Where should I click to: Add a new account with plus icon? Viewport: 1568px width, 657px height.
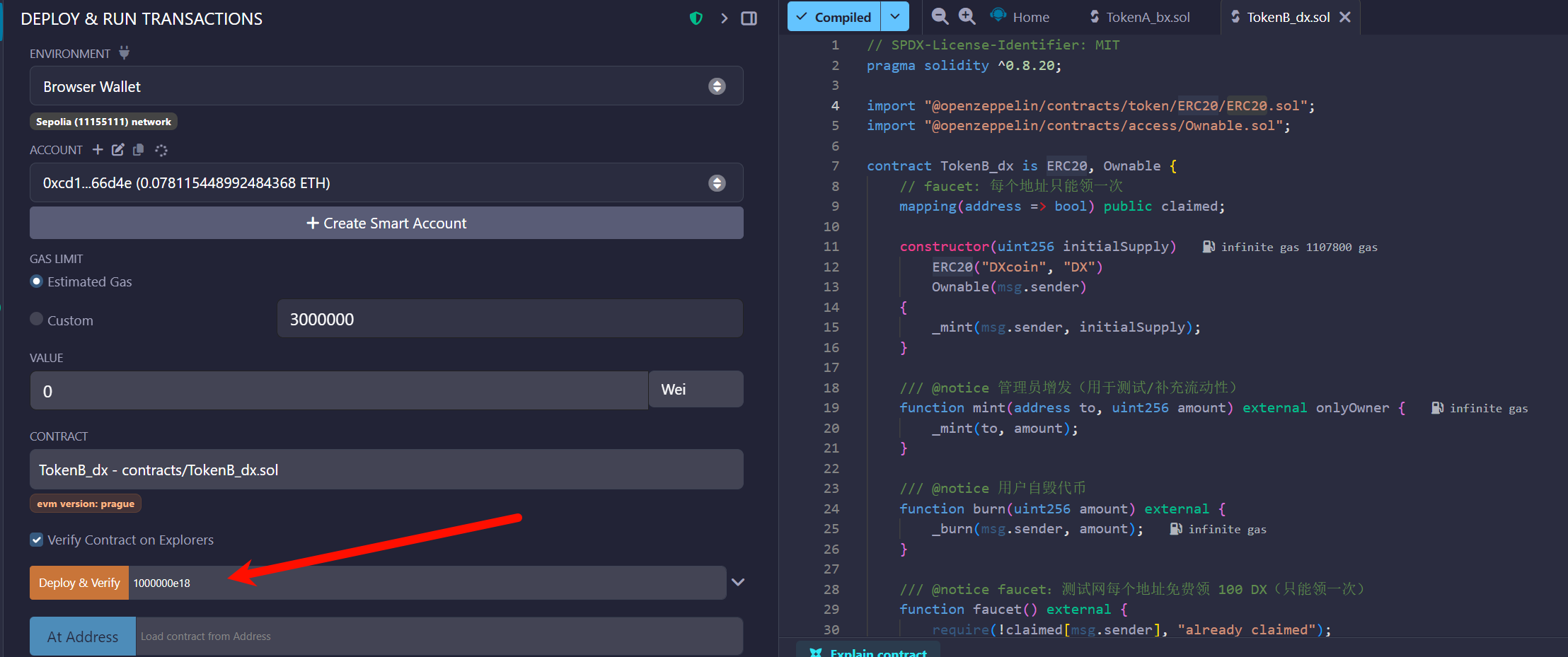click(98, 149)
